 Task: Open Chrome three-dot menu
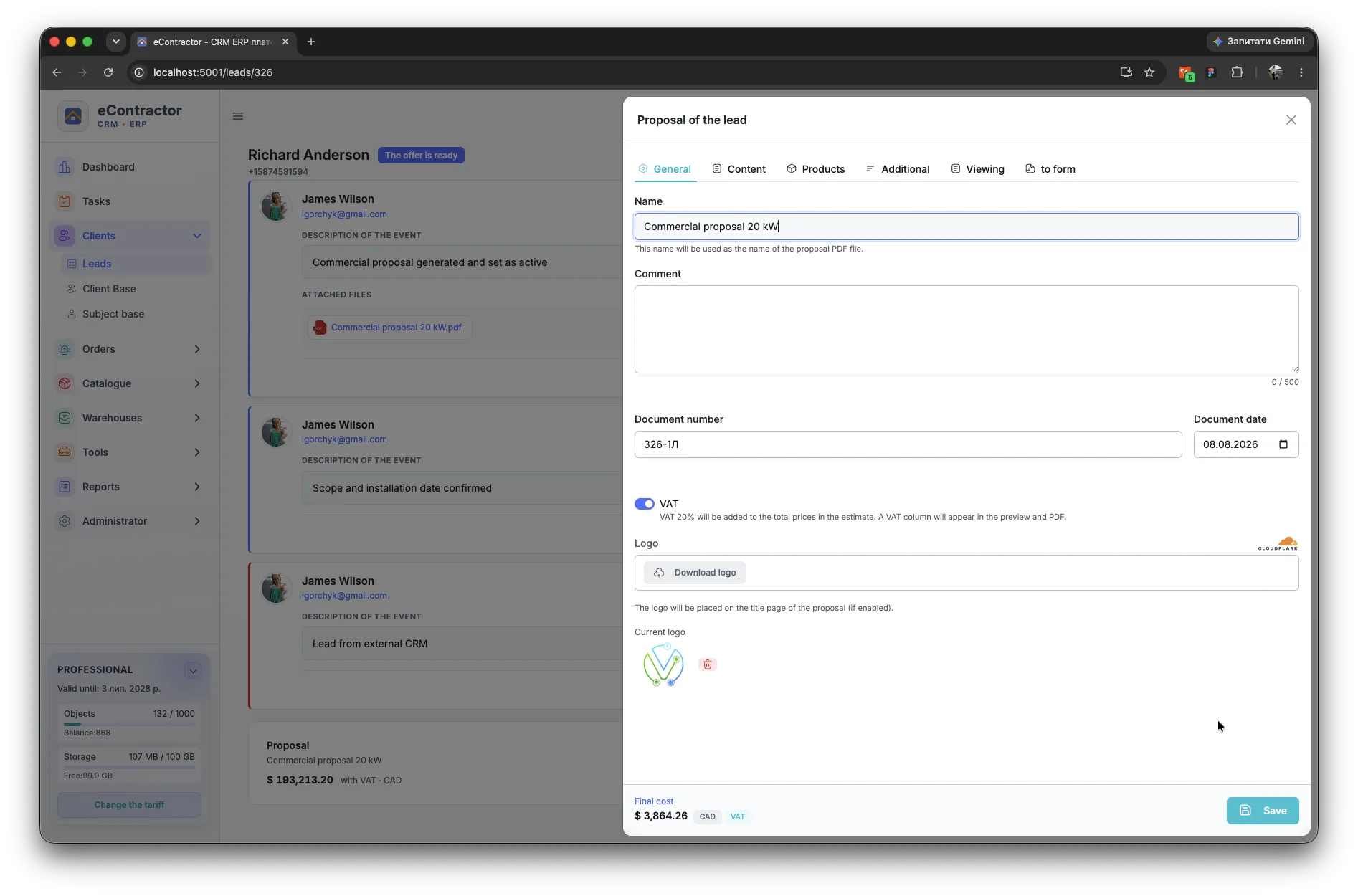[x=1301, y=72]
